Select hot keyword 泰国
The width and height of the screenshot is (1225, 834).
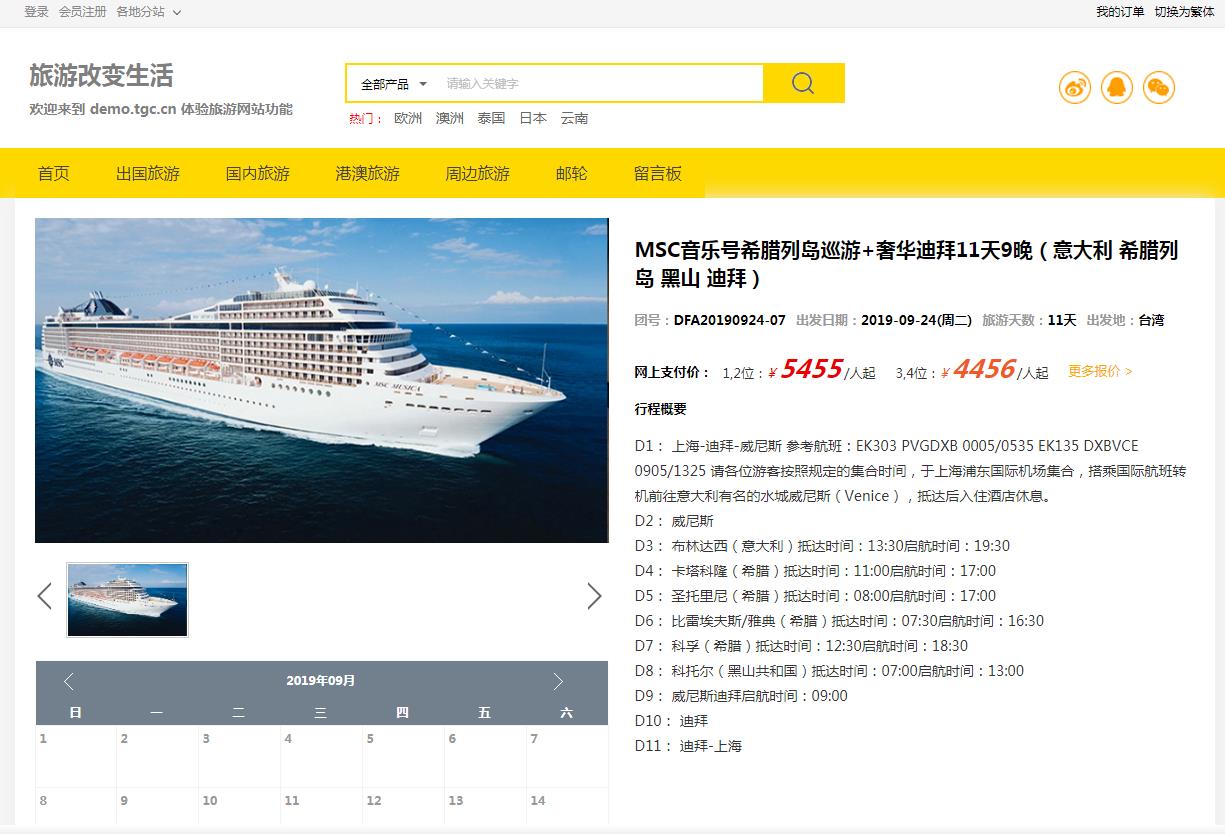point(491,118)
